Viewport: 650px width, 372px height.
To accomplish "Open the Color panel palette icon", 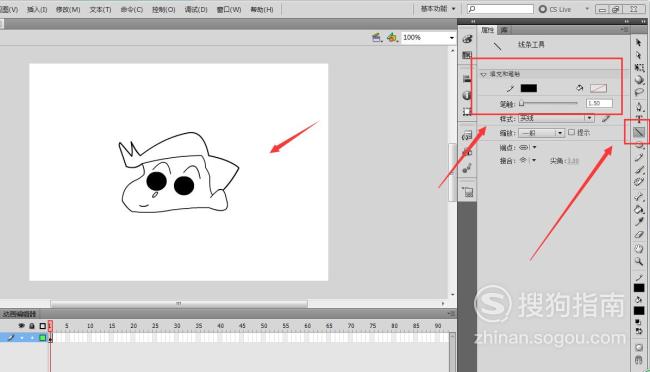I will point(467,39).
